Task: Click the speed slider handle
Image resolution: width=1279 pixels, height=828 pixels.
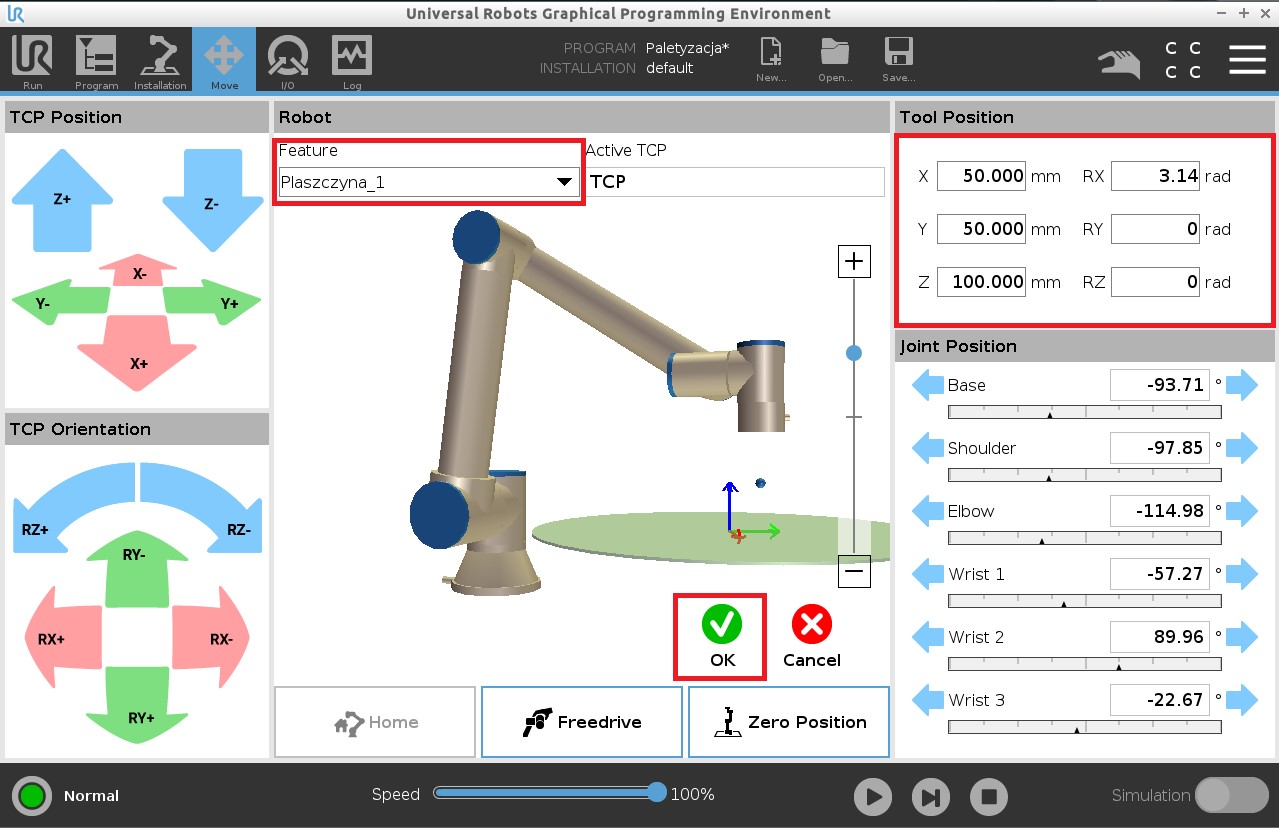Action: click(x=656, y=793)
